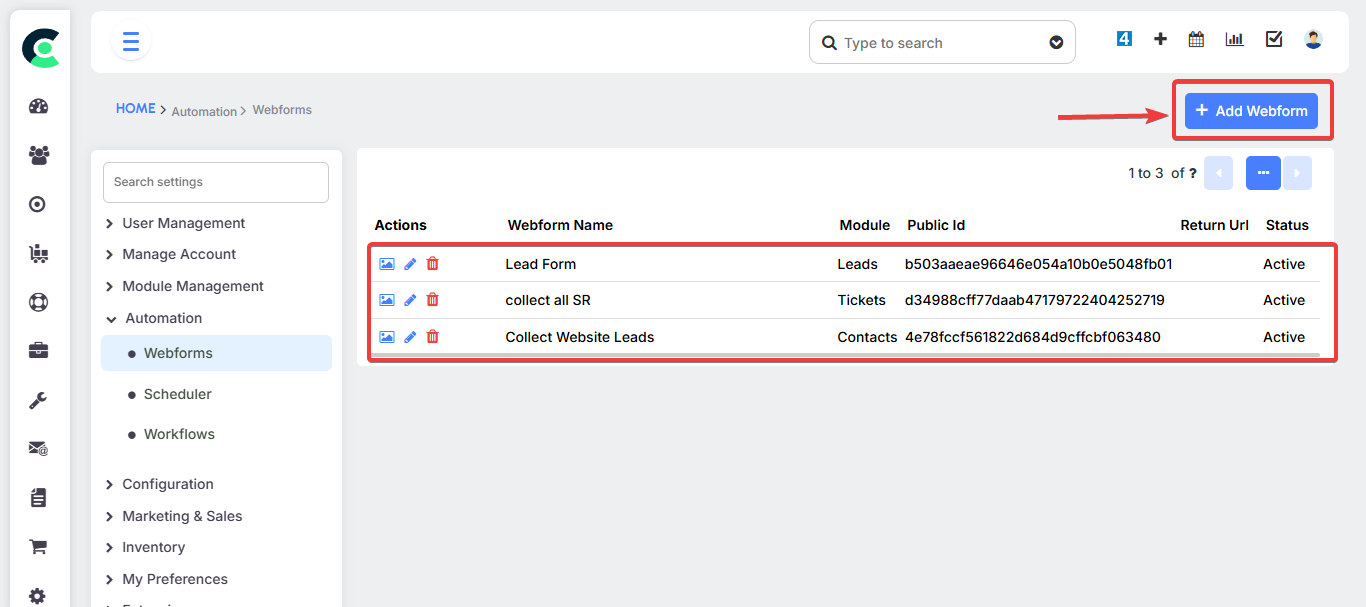This screenshot has height=607, width=1366.
Task: Open the email icon in the sidebar
Action: [38, 448]
